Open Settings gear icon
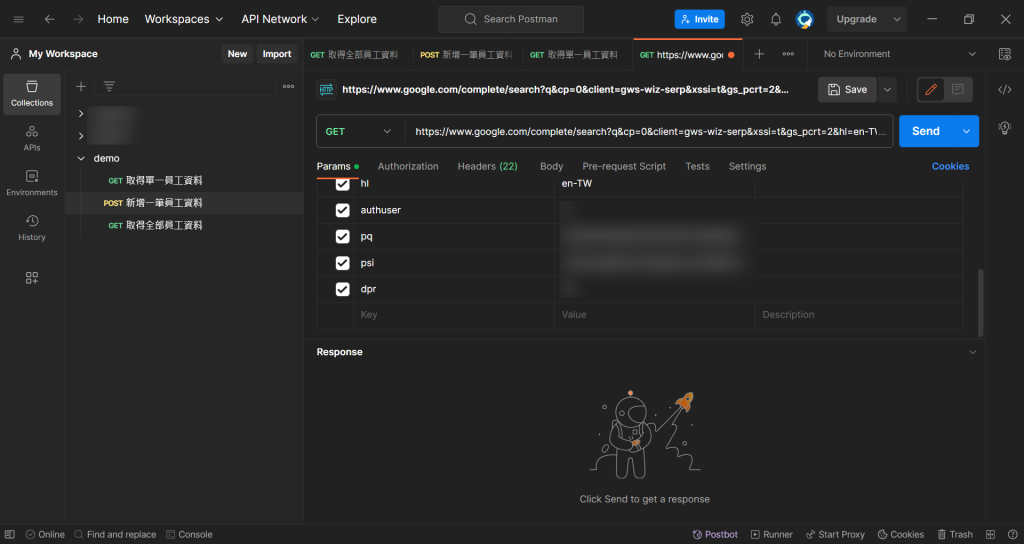This screenshot has width=1024, height=544. (x=747, y=20)
